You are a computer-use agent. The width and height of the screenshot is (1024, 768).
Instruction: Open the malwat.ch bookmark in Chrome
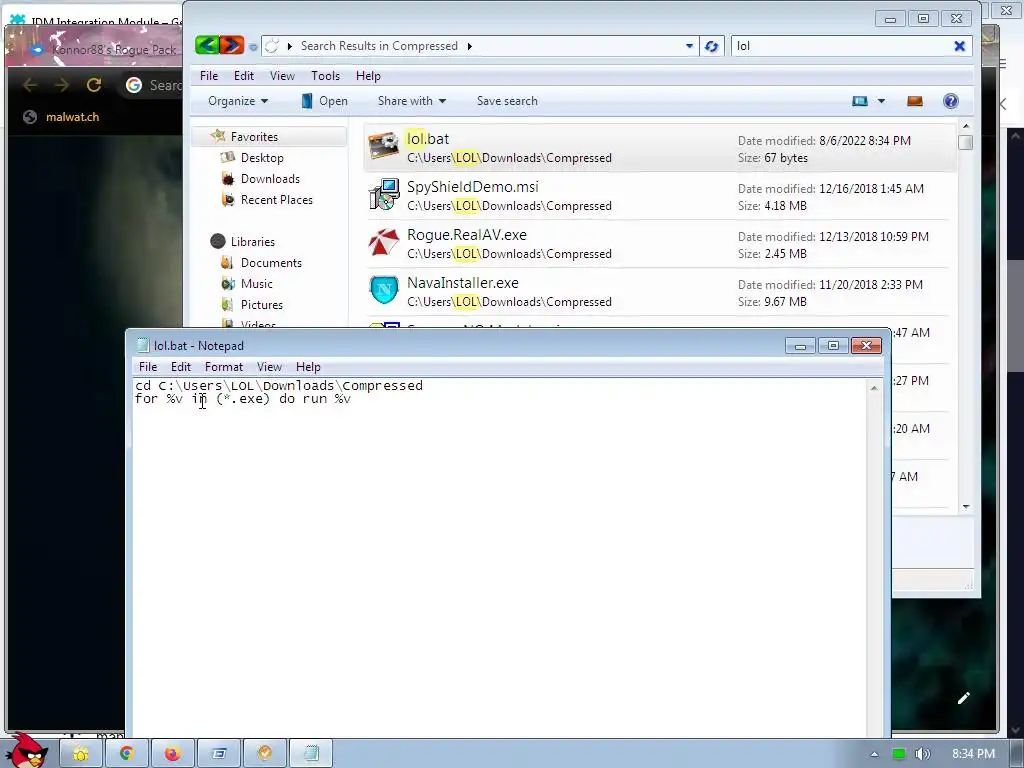tap(61, 117)
